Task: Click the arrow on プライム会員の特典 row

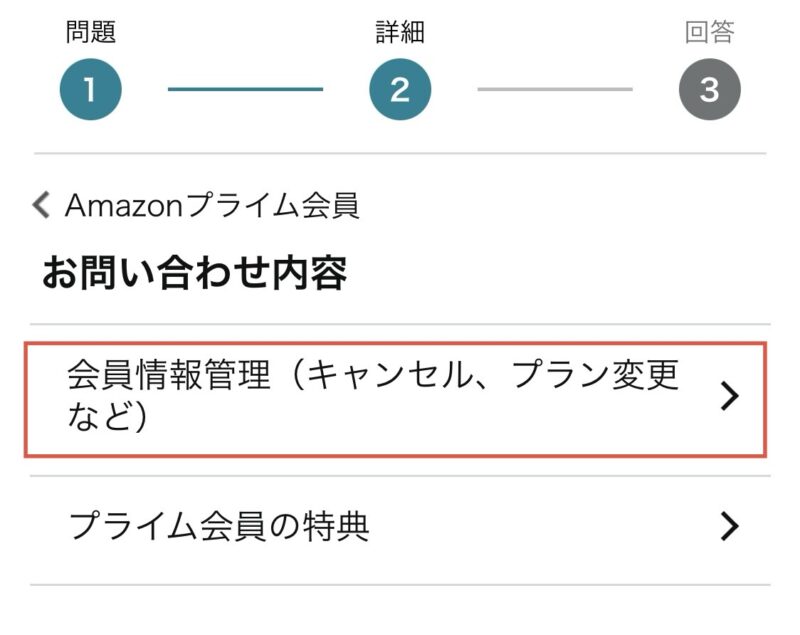Action: click(730, 527)
